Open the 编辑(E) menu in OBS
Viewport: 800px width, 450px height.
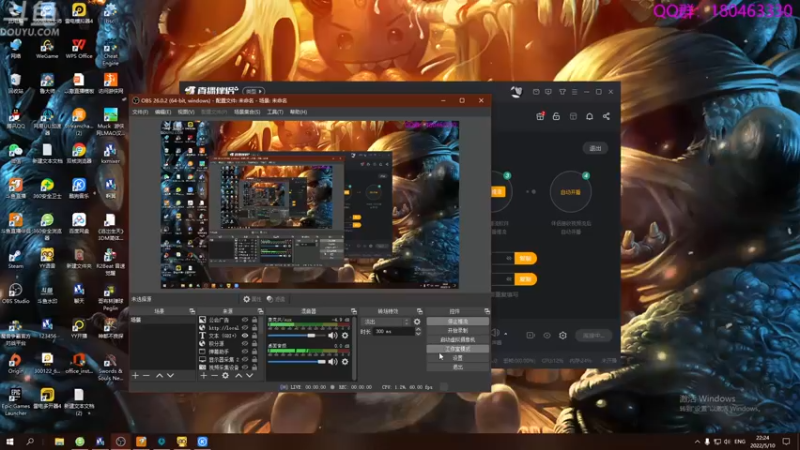click(x=163, y=112)
